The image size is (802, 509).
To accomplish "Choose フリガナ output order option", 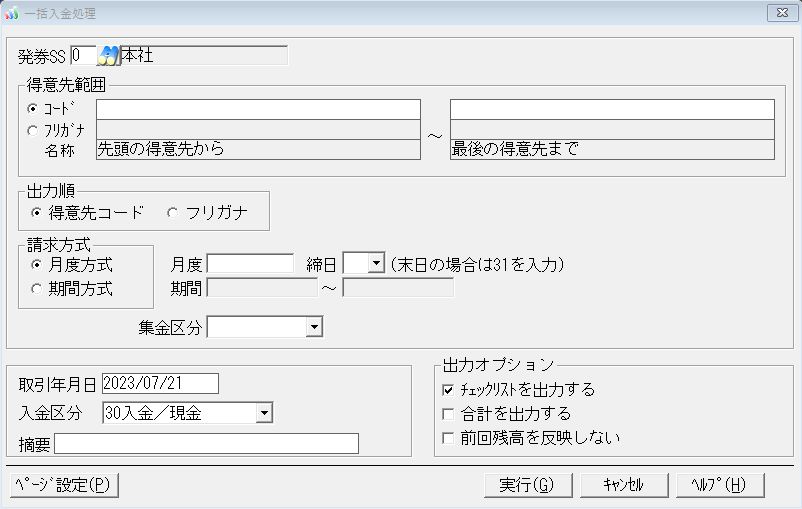I will coord(172,212).
